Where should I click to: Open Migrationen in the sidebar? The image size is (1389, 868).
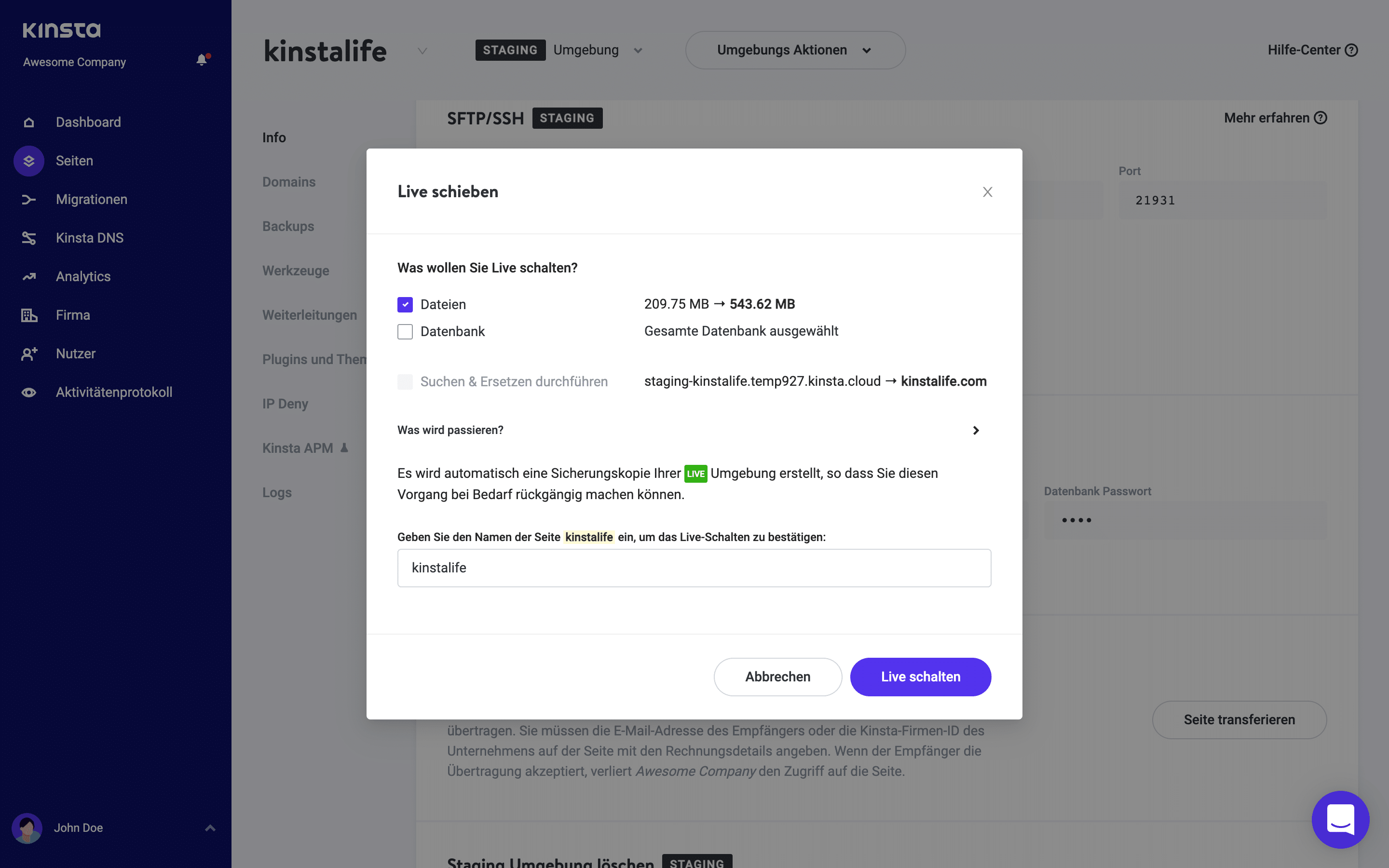[x=91, y=199]
